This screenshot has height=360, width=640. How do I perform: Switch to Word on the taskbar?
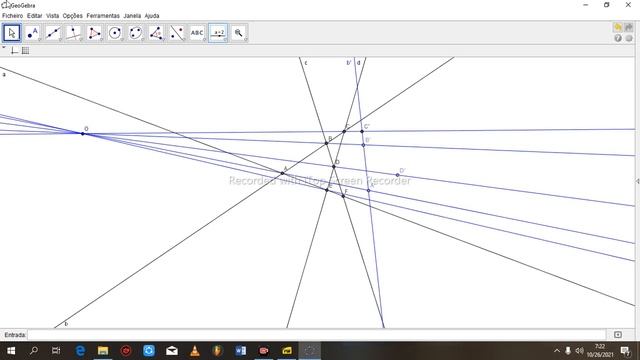tap(241, 351)
